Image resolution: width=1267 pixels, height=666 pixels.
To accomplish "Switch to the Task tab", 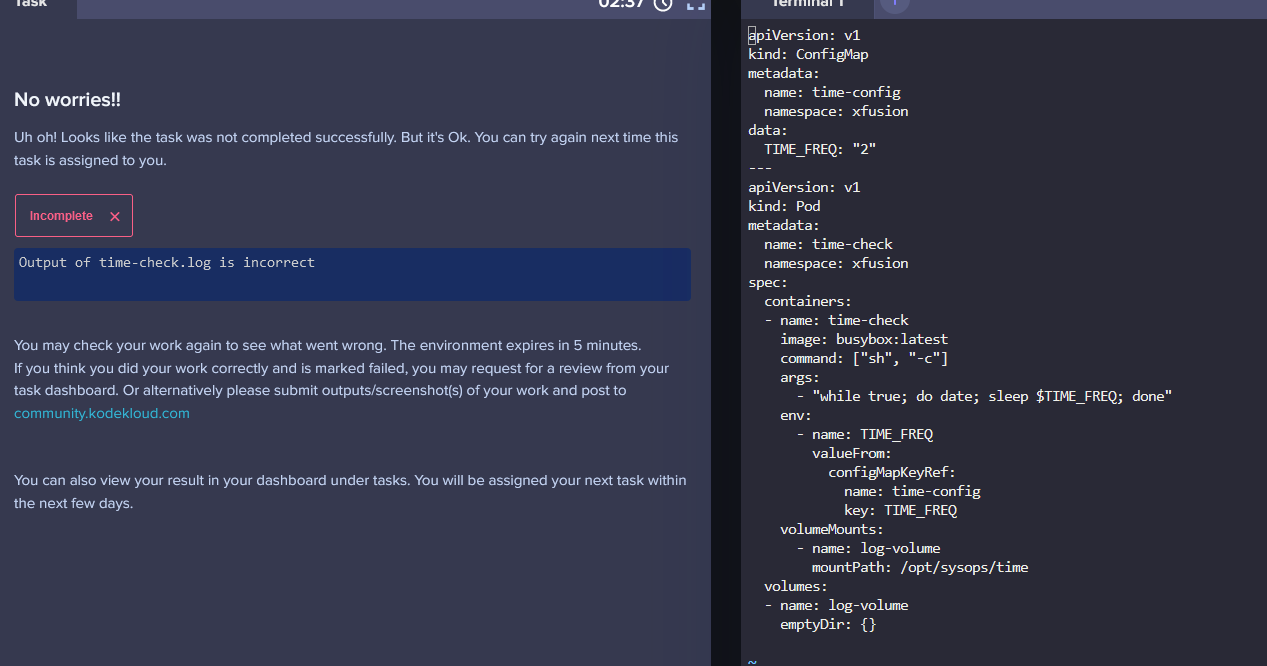I will click(32, 4).
